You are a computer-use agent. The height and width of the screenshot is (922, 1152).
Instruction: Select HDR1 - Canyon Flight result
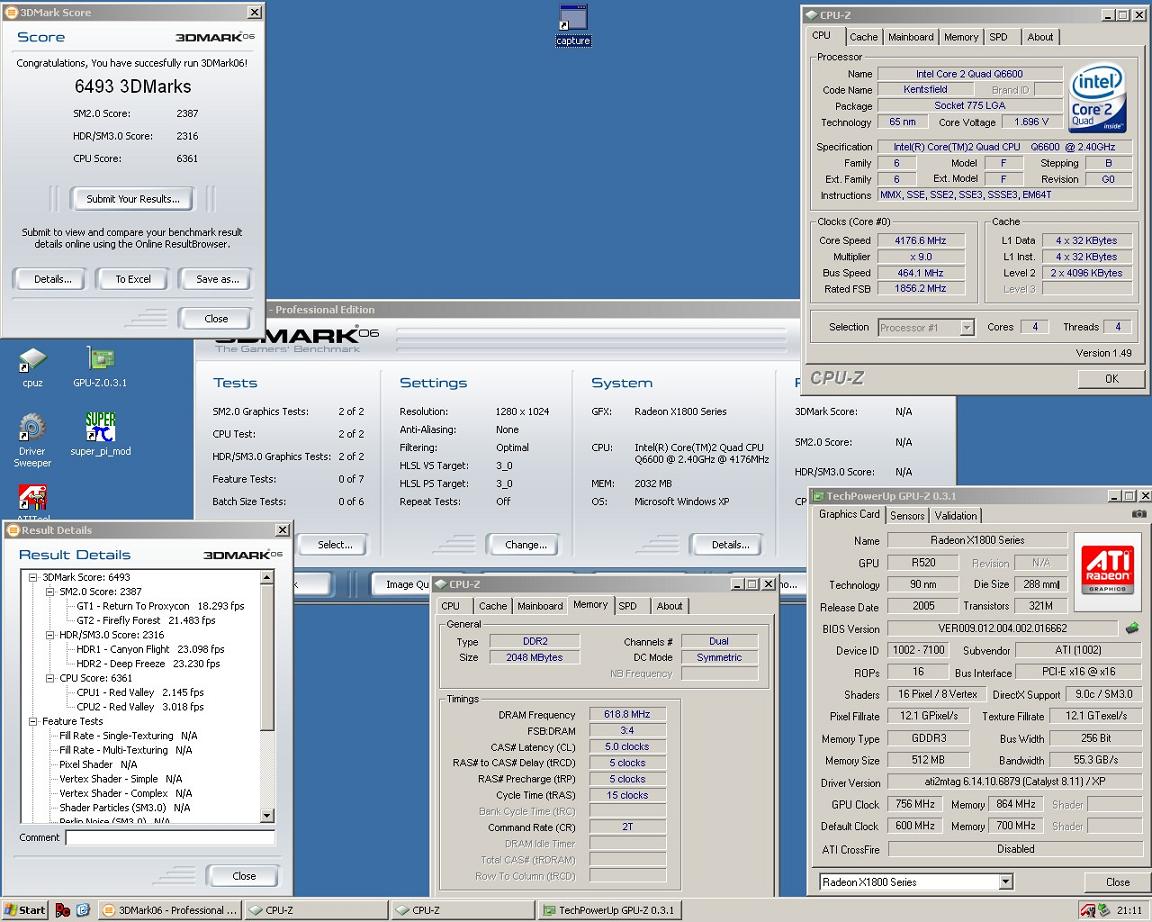click(x=150, y=649)
